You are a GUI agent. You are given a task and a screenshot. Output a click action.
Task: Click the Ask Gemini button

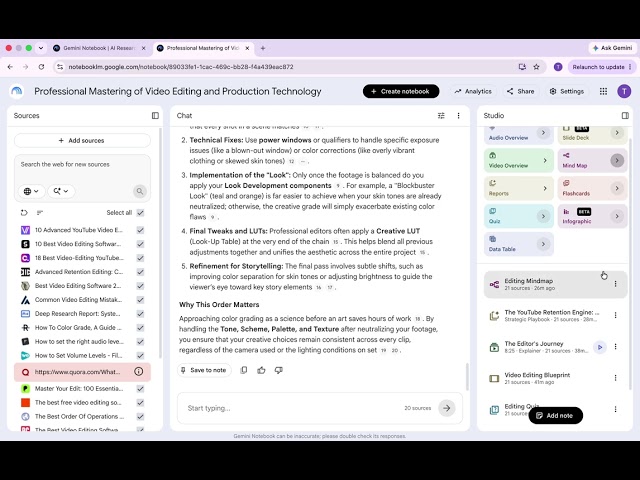(x=612, y=48)
